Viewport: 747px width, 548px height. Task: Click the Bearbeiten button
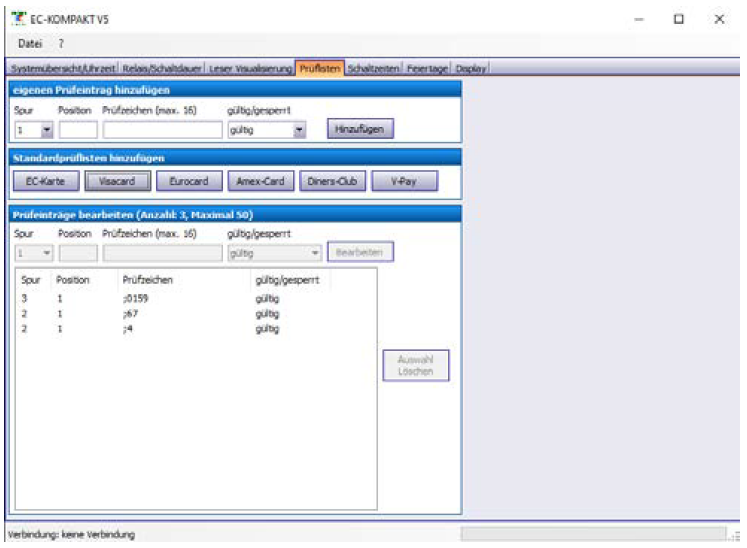[360, 252]
